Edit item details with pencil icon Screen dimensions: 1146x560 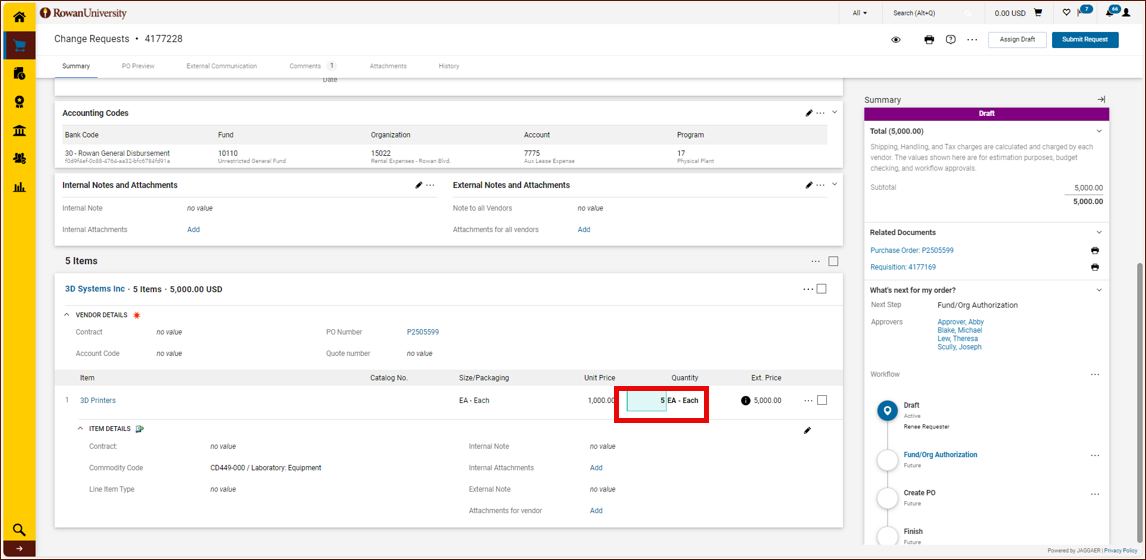[808, 431]
